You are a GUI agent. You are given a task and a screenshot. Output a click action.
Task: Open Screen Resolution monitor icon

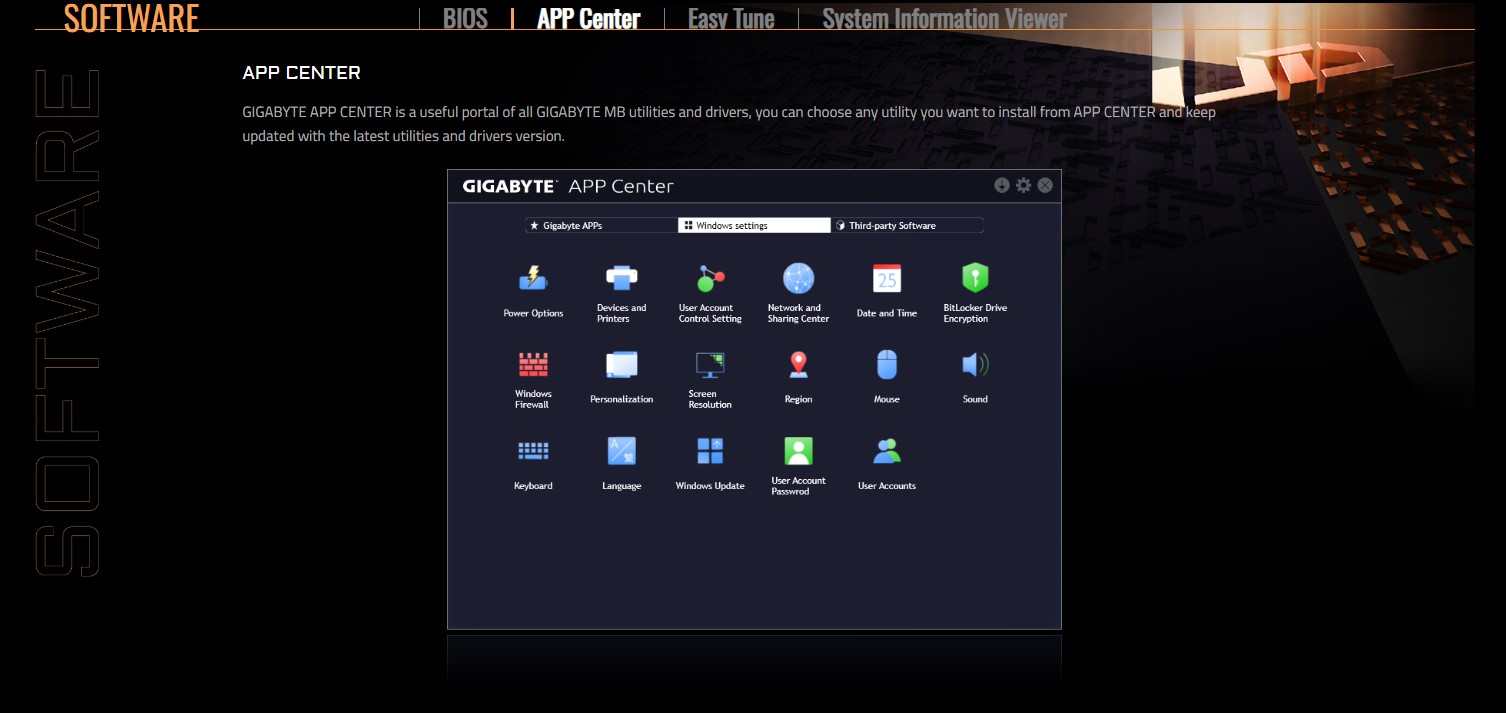pos(710,364)
